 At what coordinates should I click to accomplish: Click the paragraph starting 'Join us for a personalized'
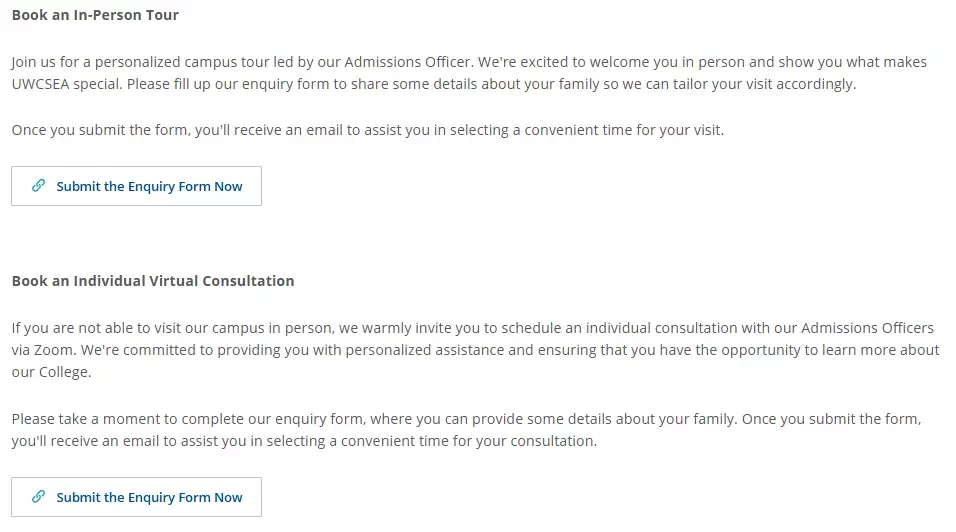469,73
